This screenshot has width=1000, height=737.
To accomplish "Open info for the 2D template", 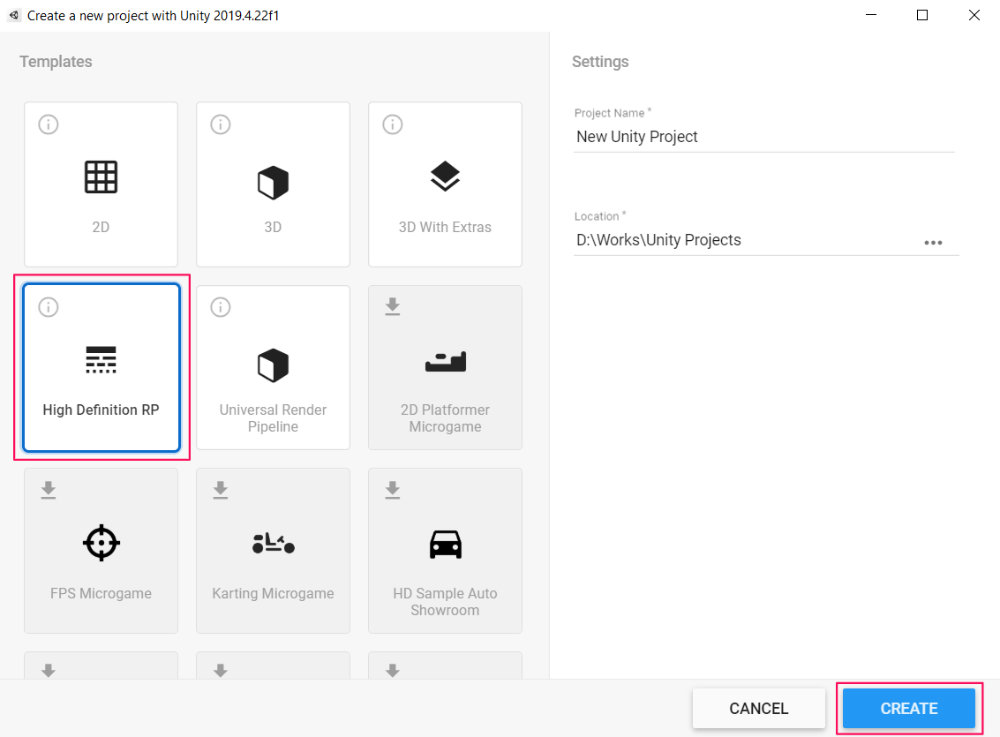I will point(48,124).
